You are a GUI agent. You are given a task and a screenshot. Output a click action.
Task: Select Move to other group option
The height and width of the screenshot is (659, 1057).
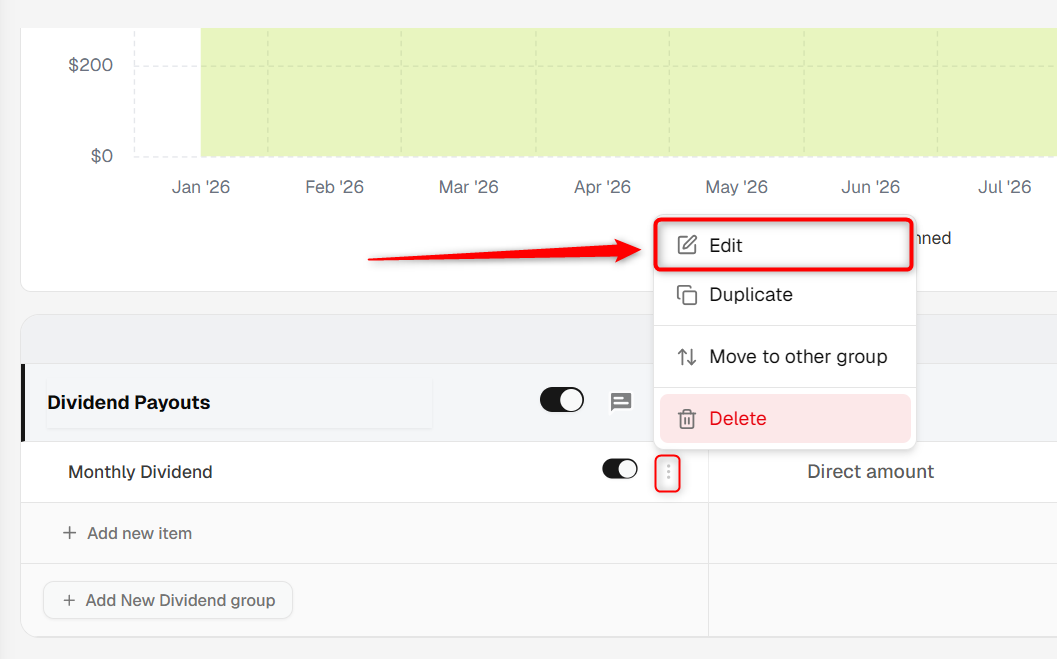click(x=785, y=356)
